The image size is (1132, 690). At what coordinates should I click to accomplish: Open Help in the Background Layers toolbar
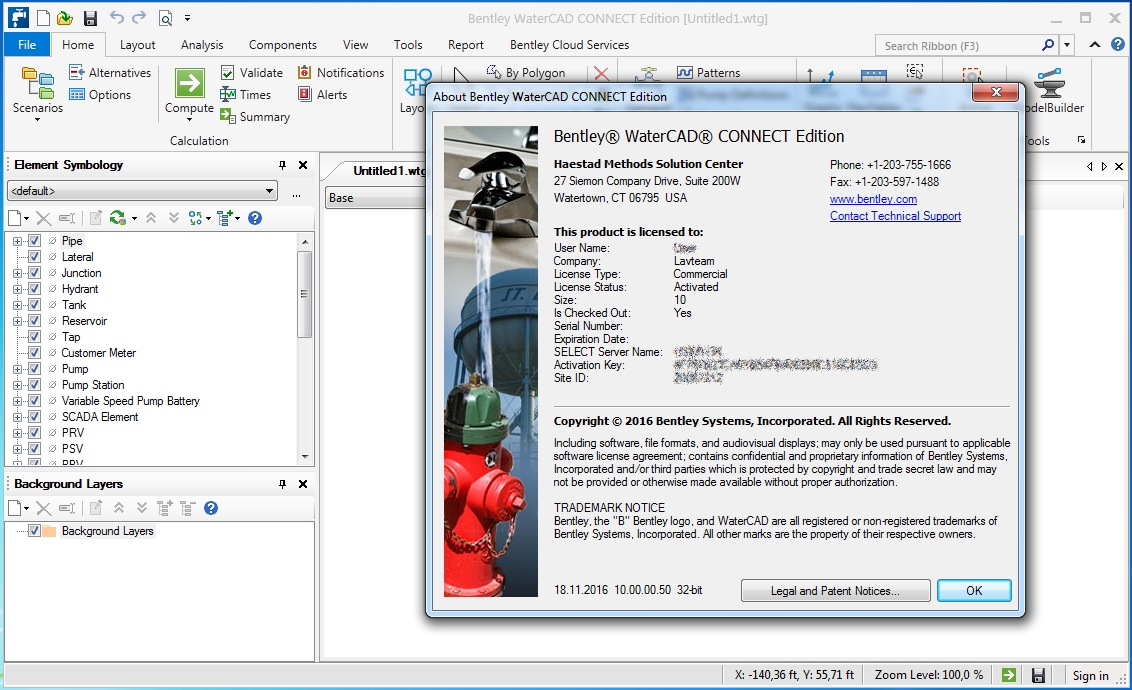tap(211, 508)
